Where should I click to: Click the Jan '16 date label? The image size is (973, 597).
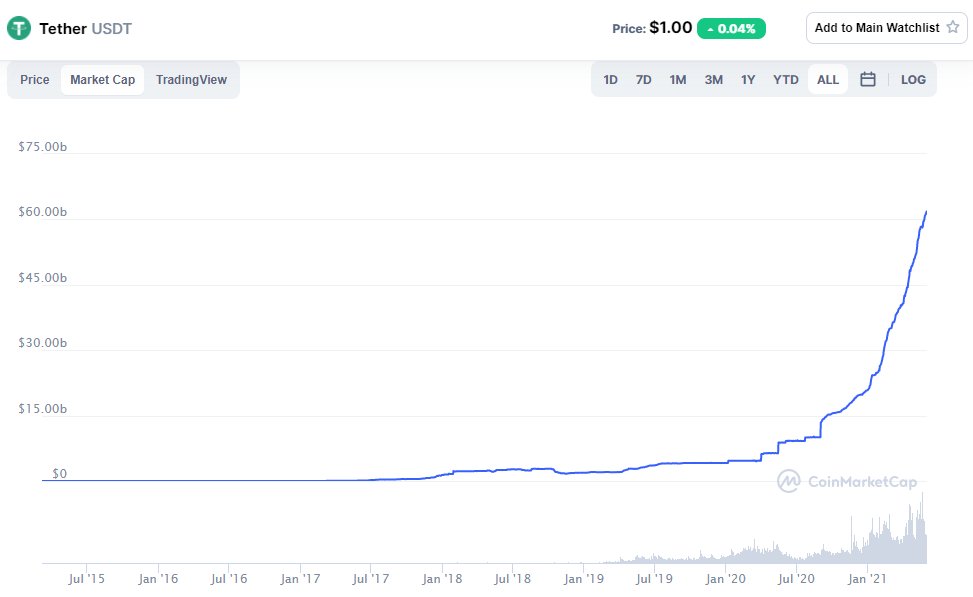pos(158,579)
